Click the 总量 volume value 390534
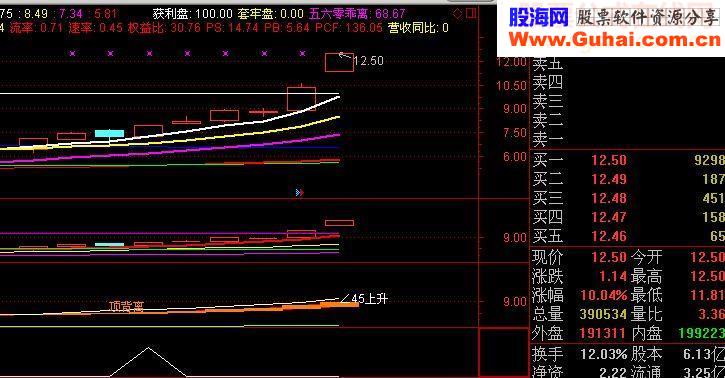725x378 pixels. click(x=603, y=314)
